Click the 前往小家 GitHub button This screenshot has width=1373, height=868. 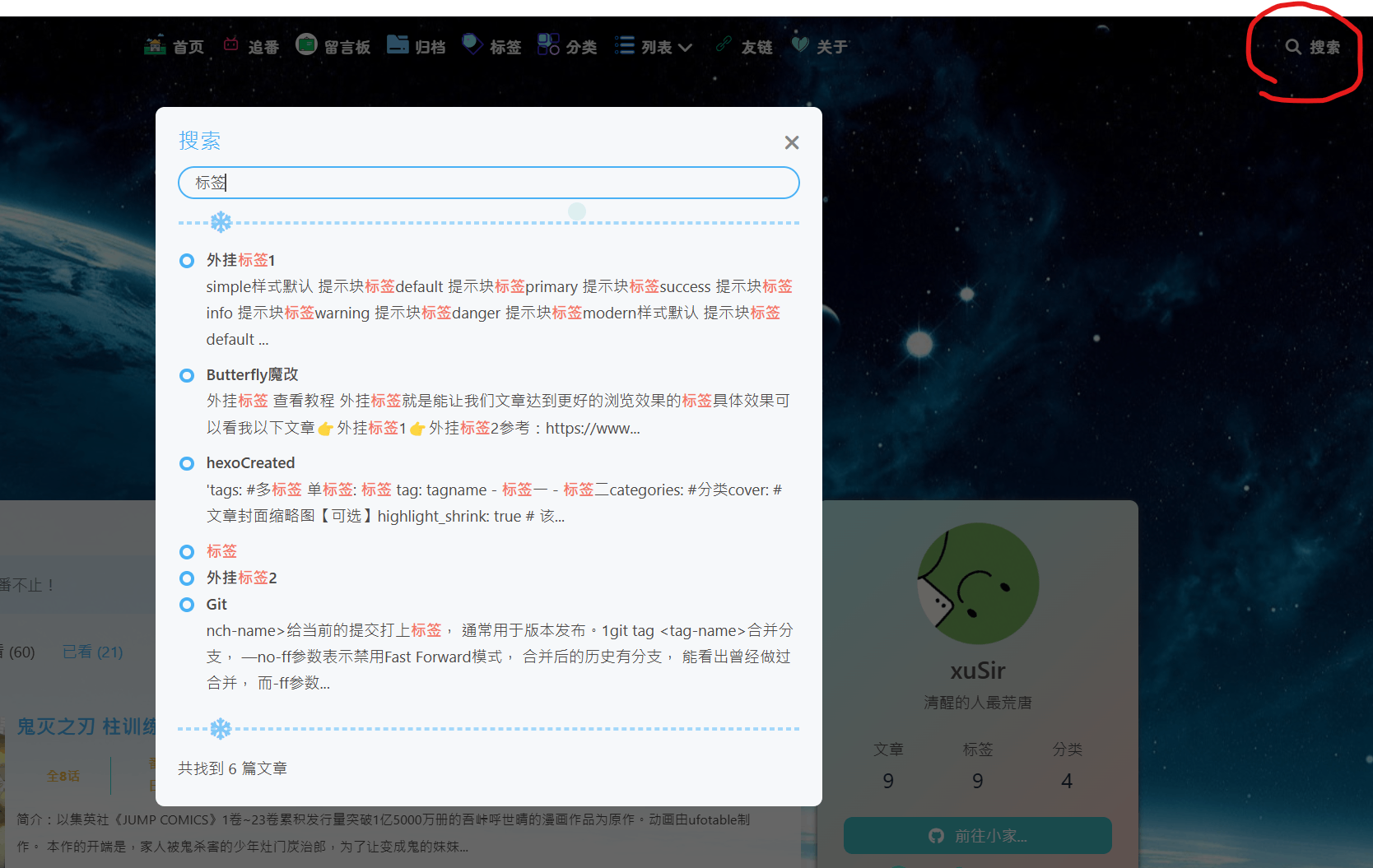(977, 835)
